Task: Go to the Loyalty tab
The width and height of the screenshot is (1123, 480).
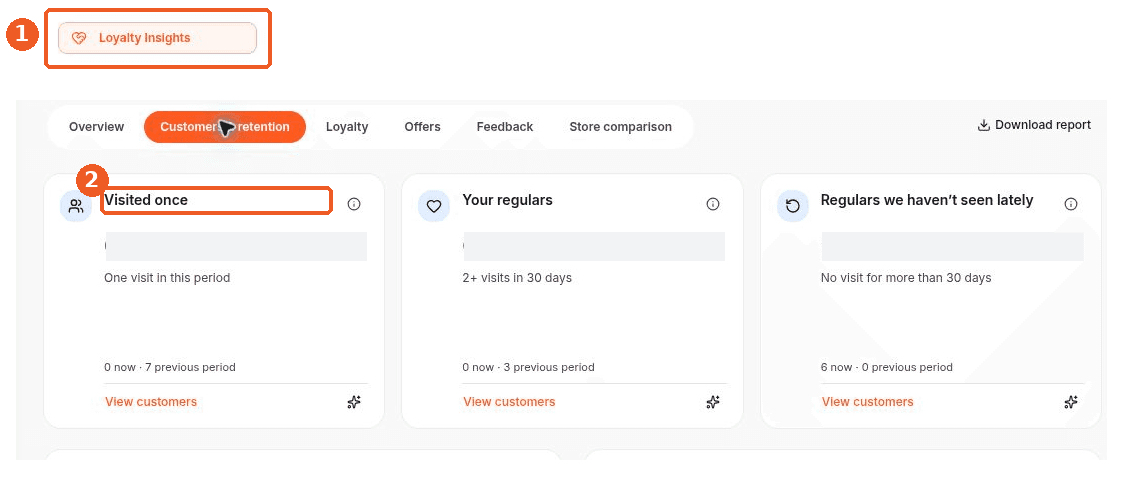Action: [x=347, y=127]
